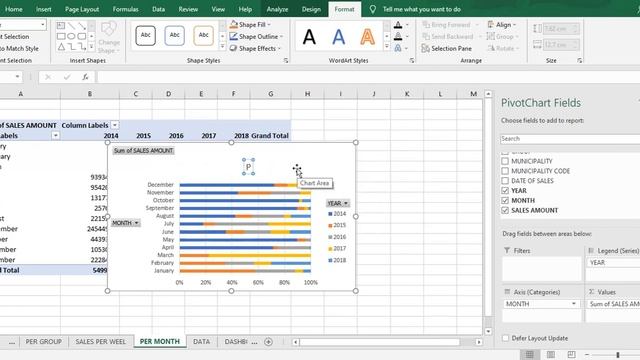Image resolution: width=640 pixels, height=360 pixels.
Task: Switch to the Analyze ribbon tab
Action: [277, 9]
